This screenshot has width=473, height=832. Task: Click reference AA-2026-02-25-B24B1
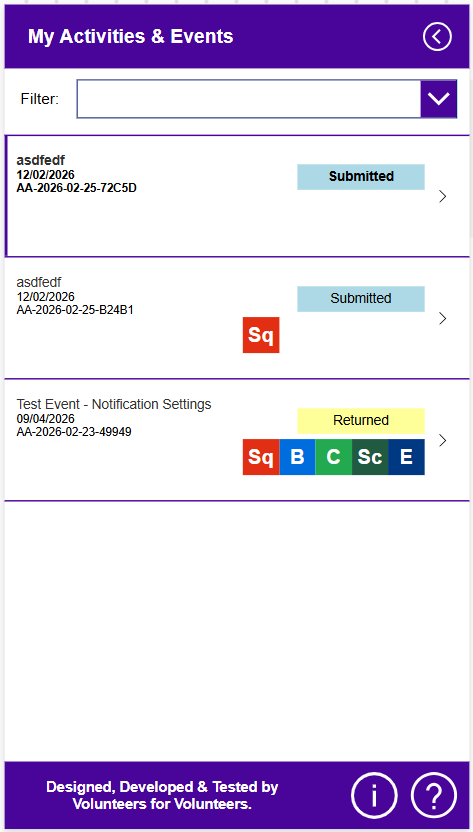[x=75, y=310]
